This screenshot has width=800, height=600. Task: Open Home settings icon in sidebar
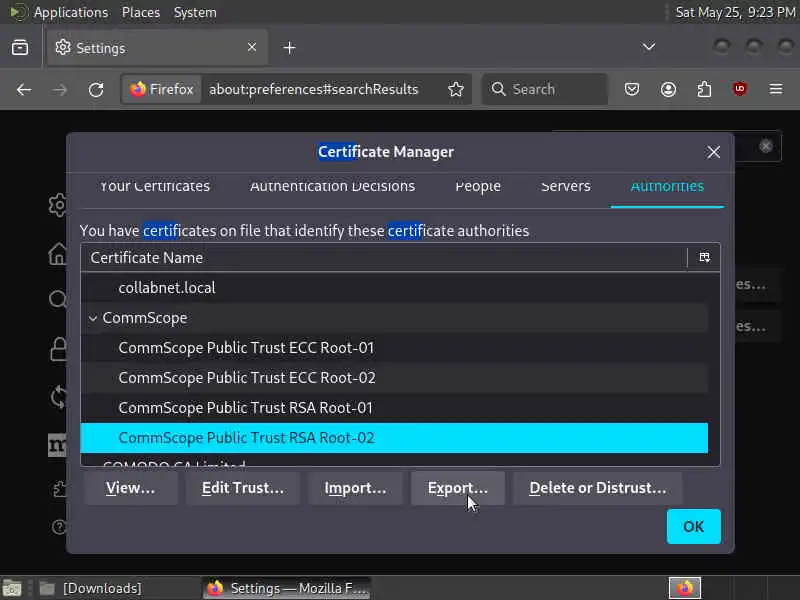coord(57,253)
